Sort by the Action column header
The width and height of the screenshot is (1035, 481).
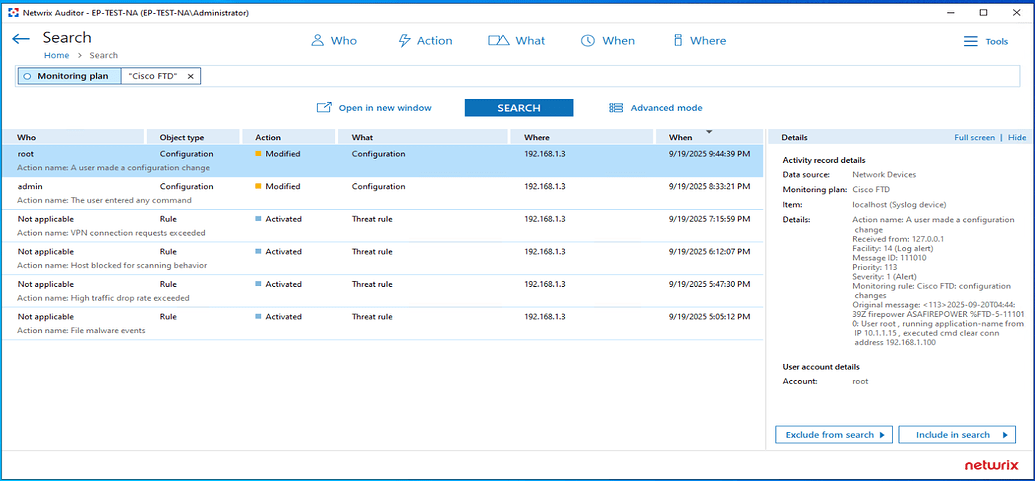coord(289,137)
